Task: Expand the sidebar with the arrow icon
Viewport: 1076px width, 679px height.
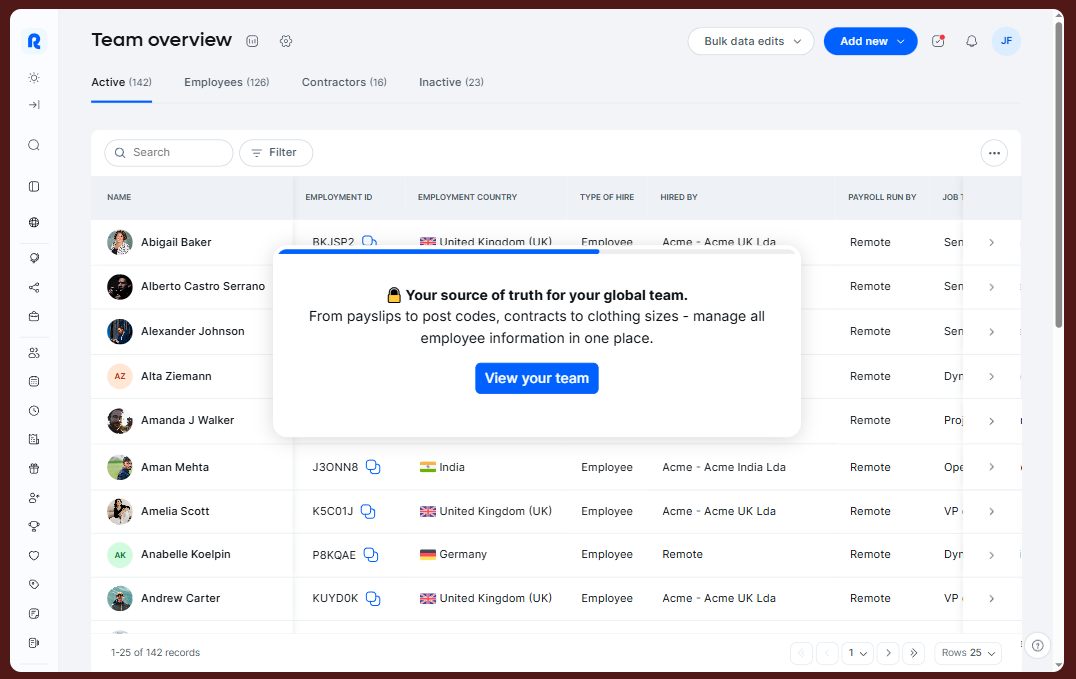Action: coord(34,105)
